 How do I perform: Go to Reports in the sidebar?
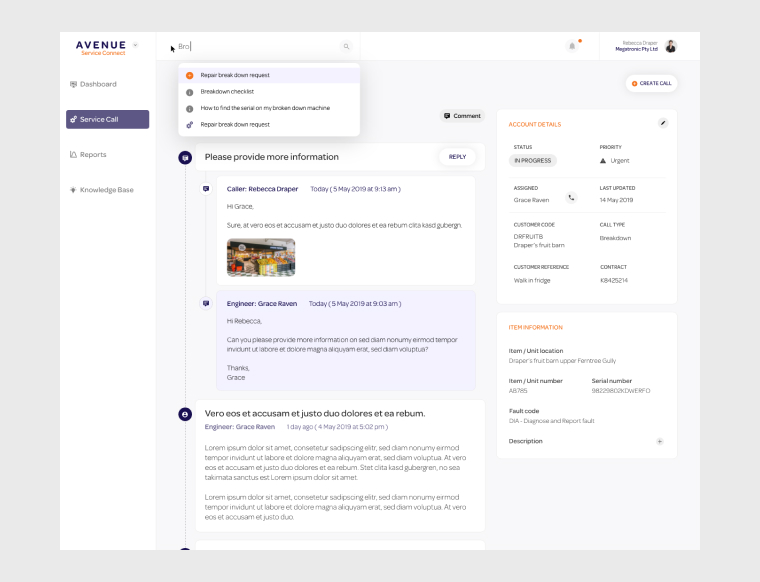[x=93, y=154]
